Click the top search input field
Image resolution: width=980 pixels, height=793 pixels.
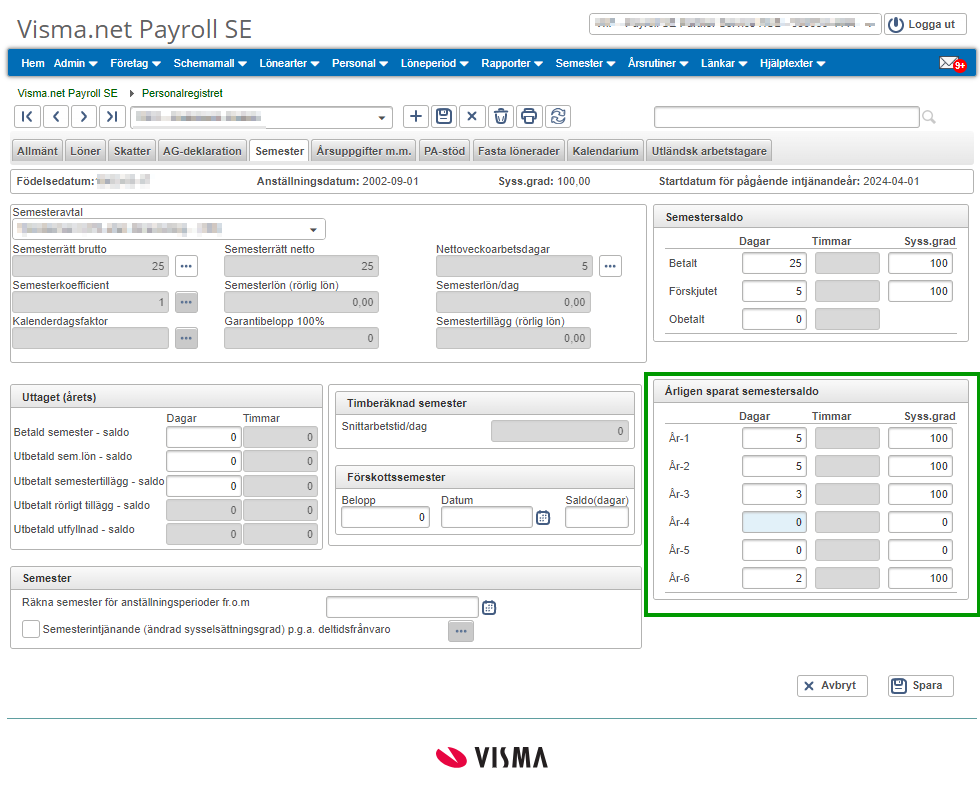[x=786, y=117]
